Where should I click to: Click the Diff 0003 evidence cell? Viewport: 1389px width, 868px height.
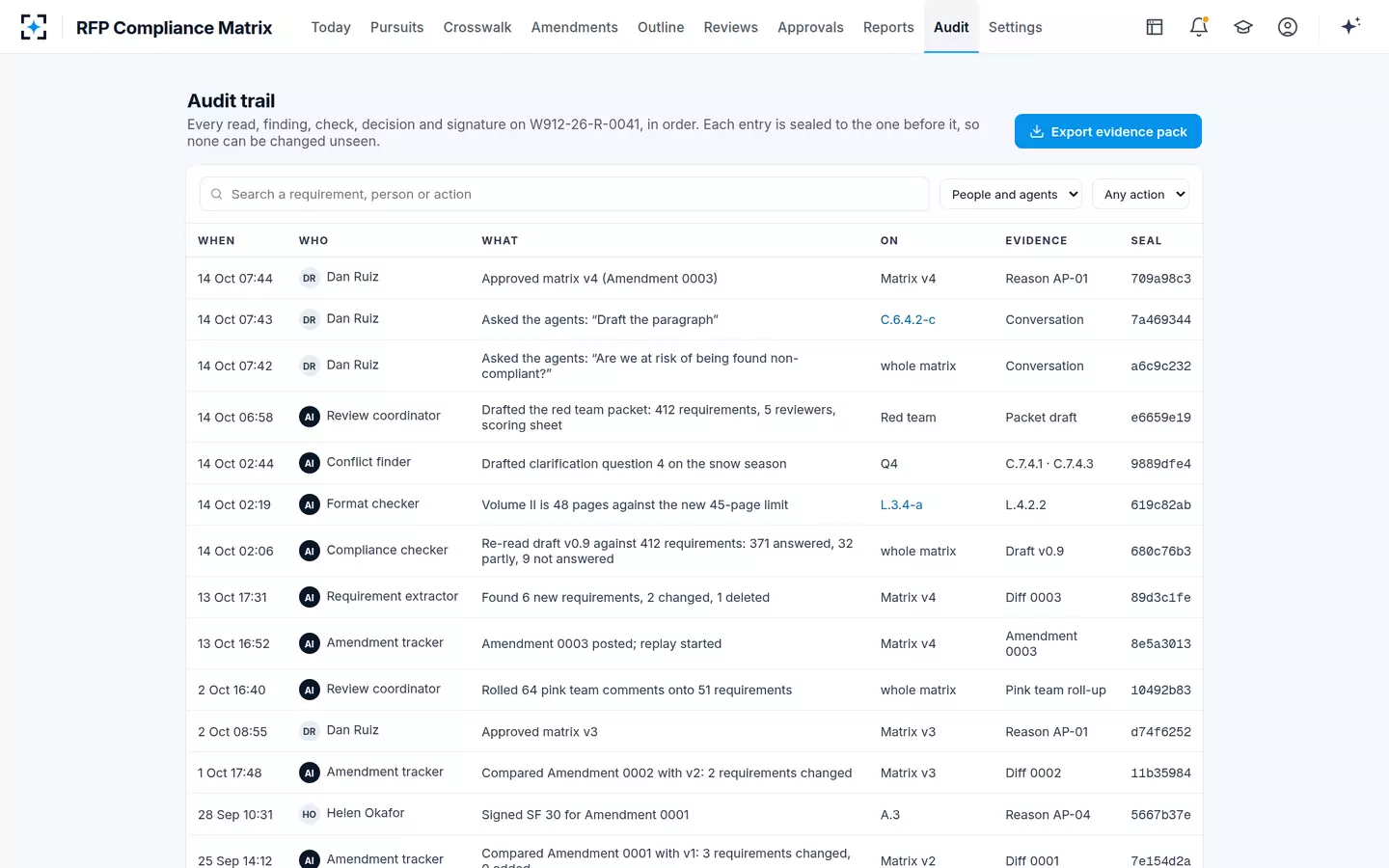pos(1033,597)
